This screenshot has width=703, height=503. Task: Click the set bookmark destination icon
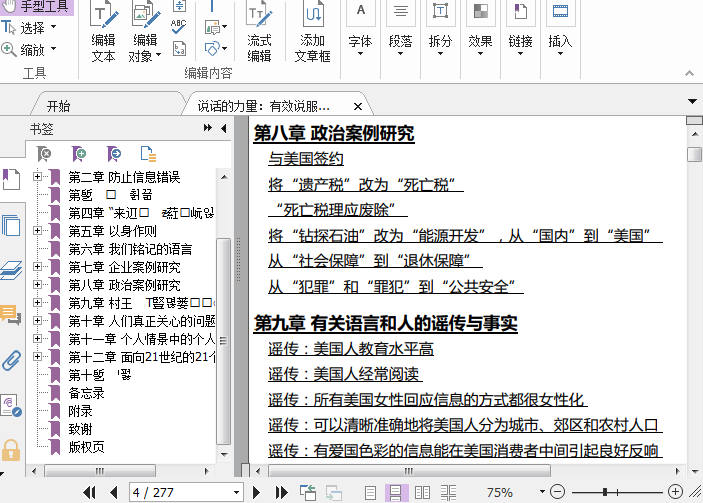[114, 154]
